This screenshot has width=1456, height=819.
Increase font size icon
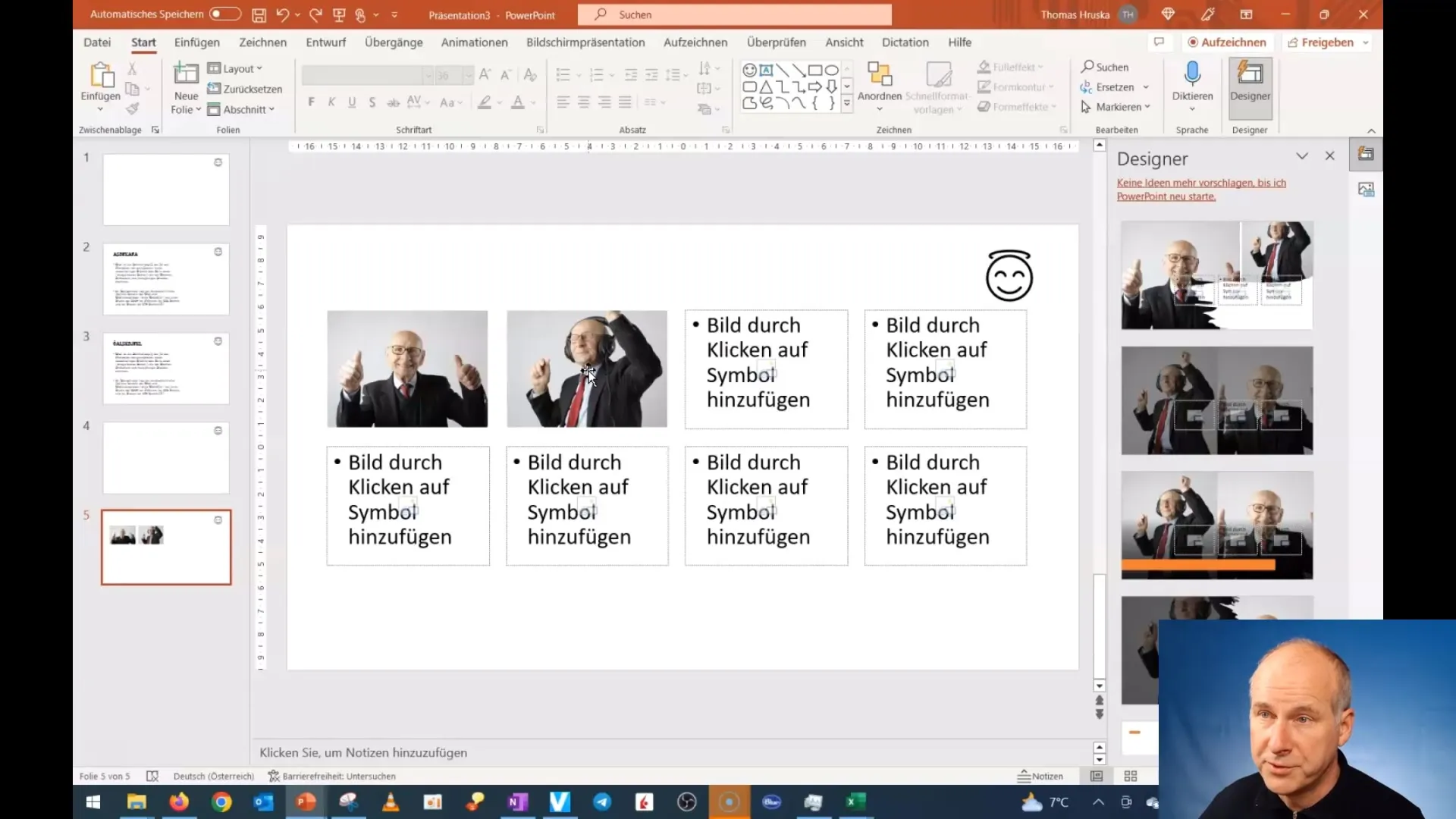pos(485,74)
